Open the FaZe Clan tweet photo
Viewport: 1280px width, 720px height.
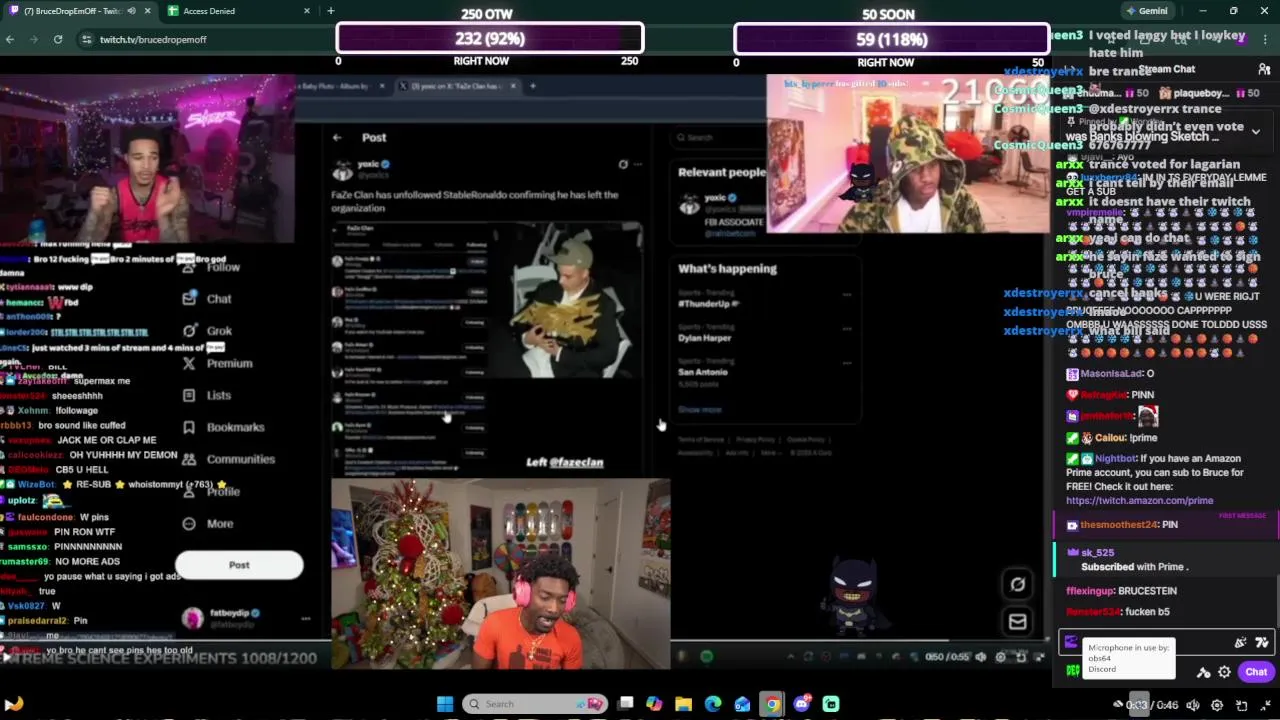567,300
